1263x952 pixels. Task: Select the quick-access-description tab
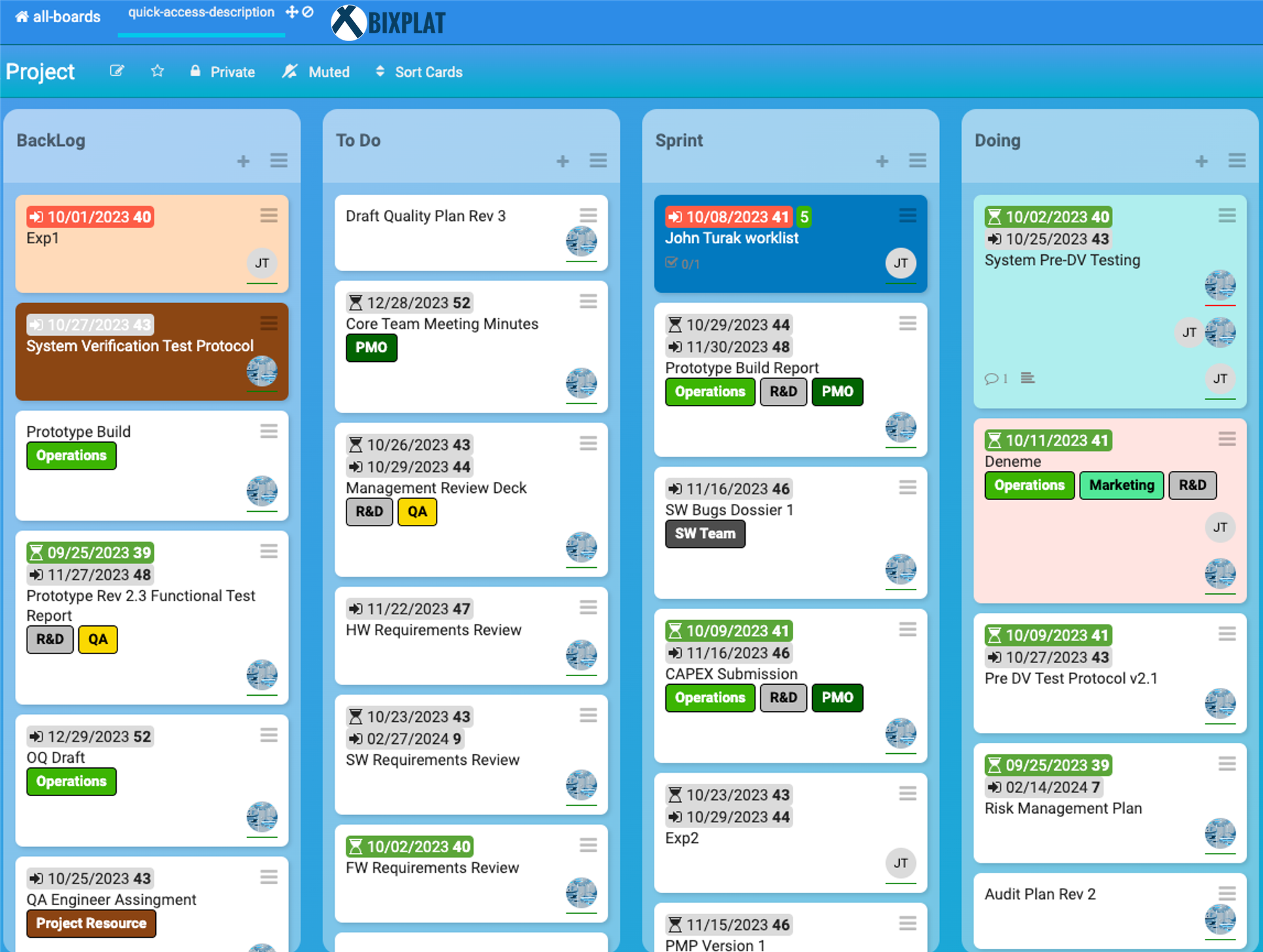(201, 12)
